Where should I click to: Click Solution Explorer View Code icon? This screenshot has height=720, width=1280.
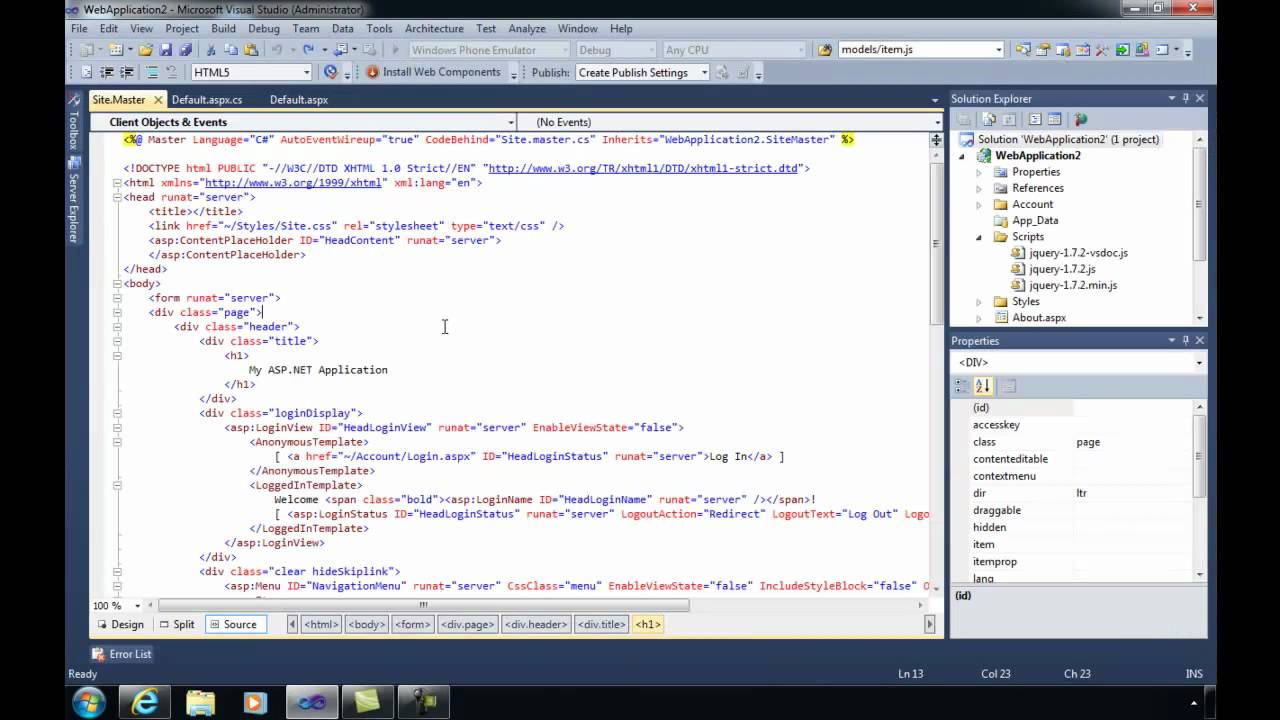(1036, 120)
